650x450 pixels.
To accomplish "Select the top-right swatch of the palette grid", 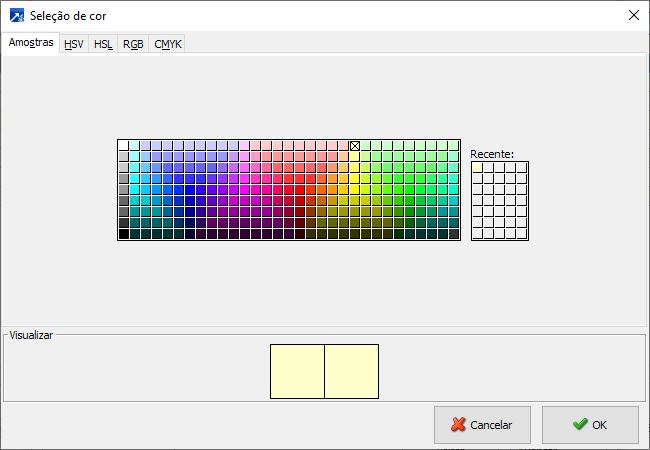I will click(454, 146).
